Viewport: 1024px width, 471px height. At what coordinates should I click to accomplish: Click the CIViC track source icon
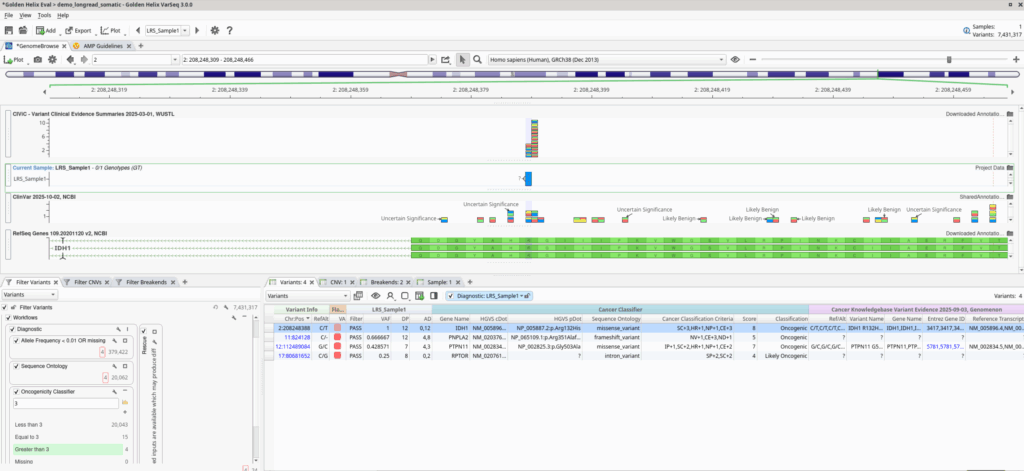coord(1009,114)
